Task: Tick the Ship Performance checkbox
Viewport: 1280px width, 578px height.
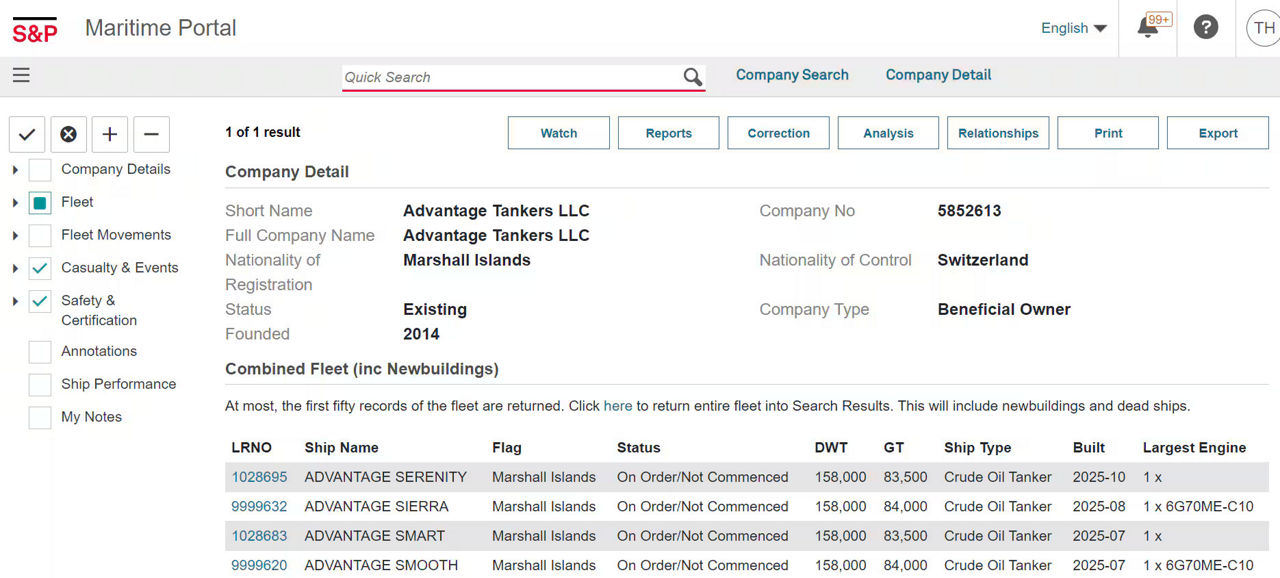Action: click(x=40, y=385)
